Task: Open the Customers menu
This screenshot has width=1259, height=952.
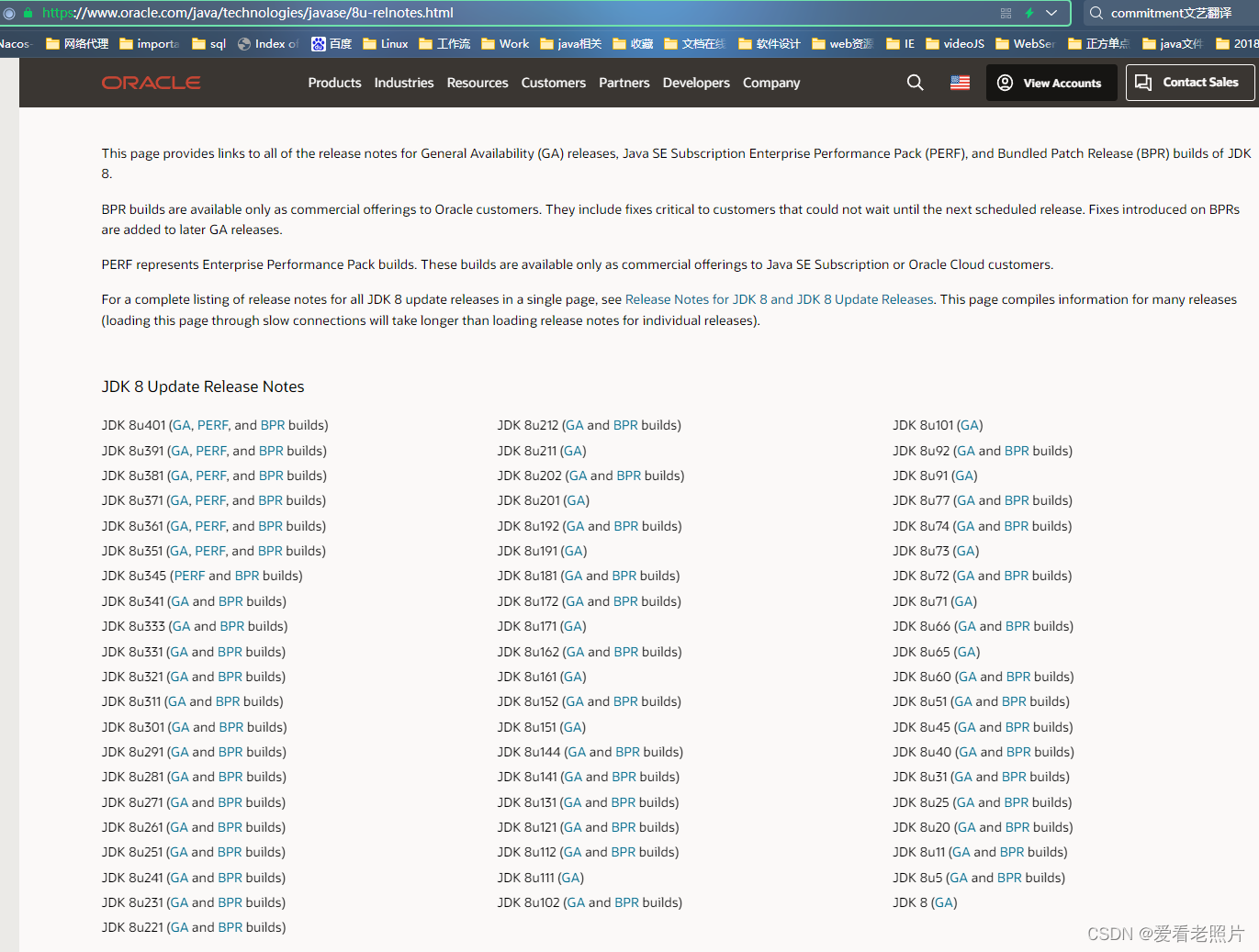Action: (554, 83)
